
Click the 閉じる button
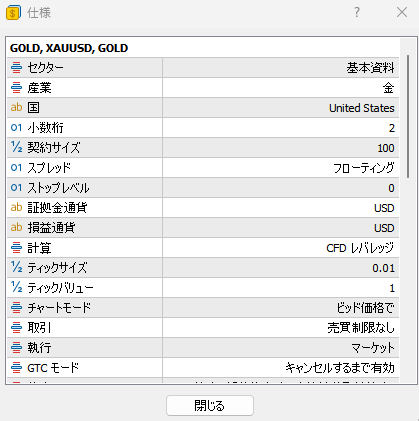210,405
